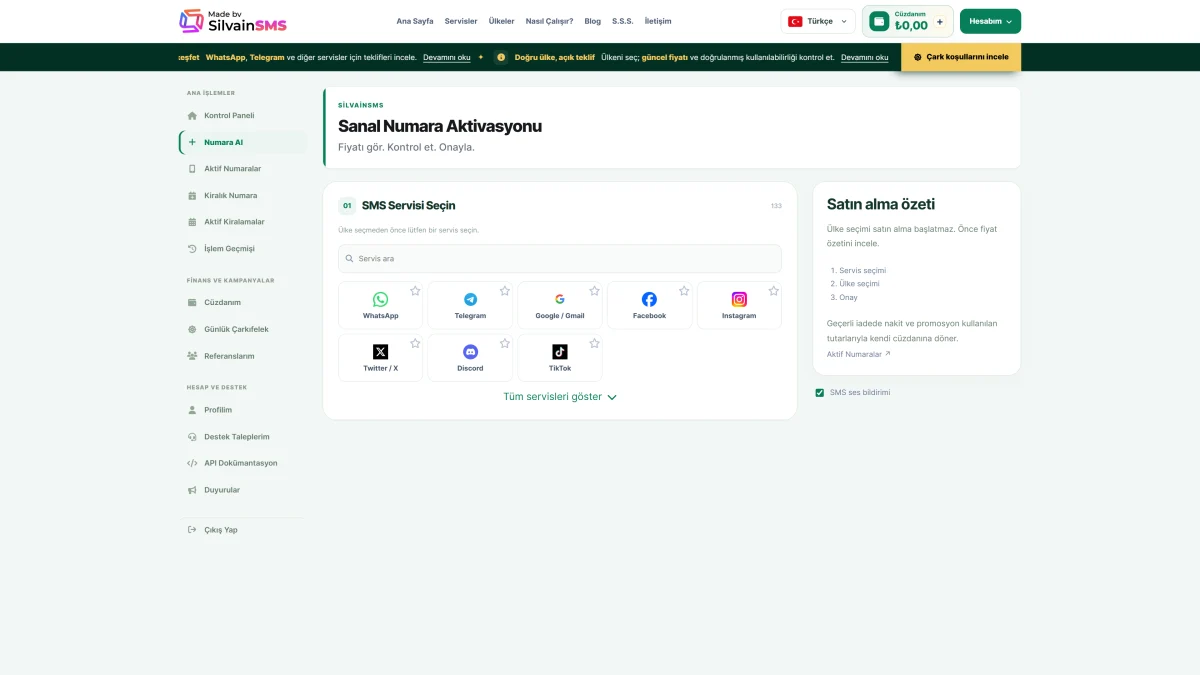This screenshot has width=1200, height=675.
Task: Choose the Instagram service icon
Action: [739, 299]
